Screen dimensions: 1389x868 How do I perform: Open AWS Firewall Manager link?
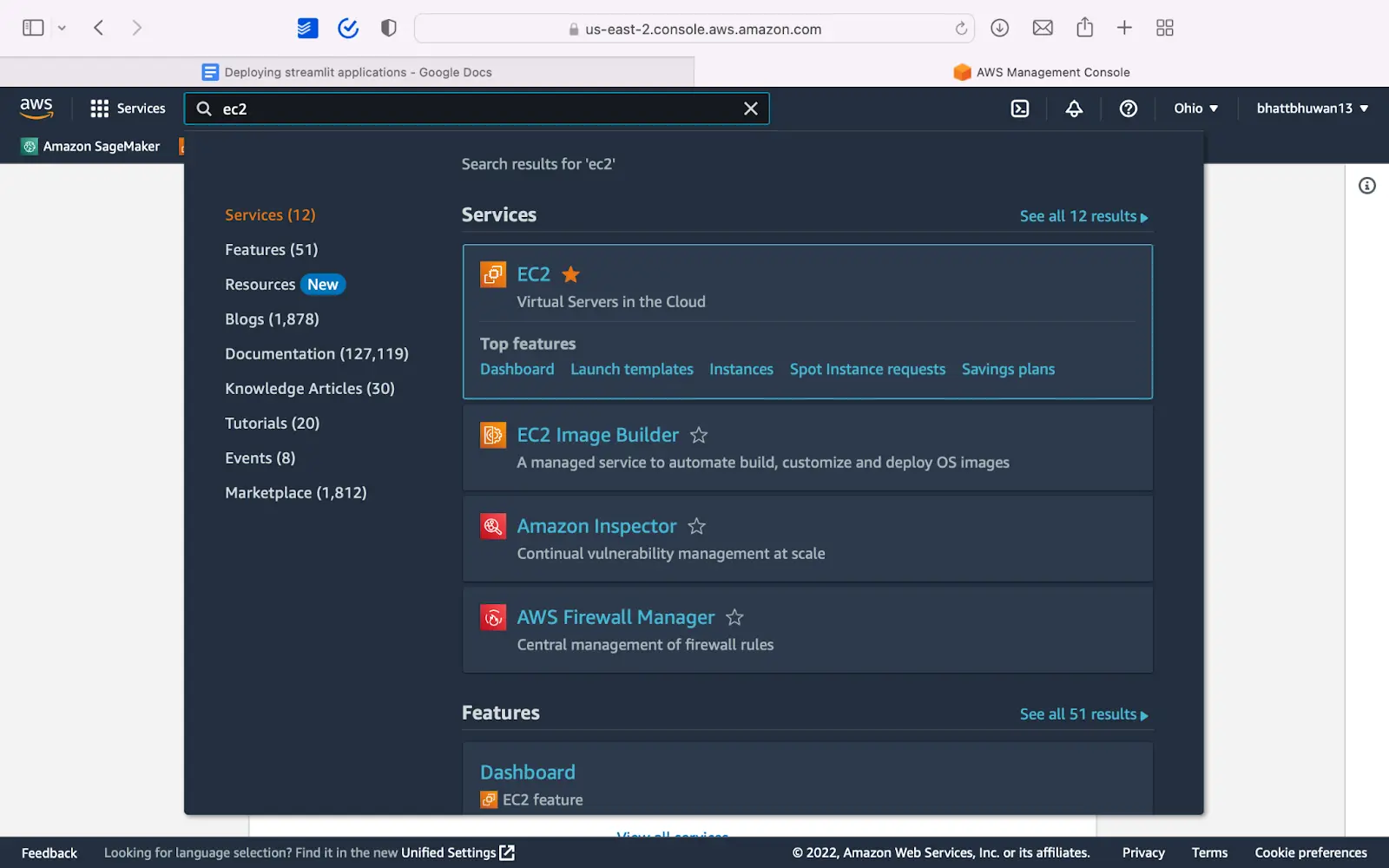(x=616, y=617)
